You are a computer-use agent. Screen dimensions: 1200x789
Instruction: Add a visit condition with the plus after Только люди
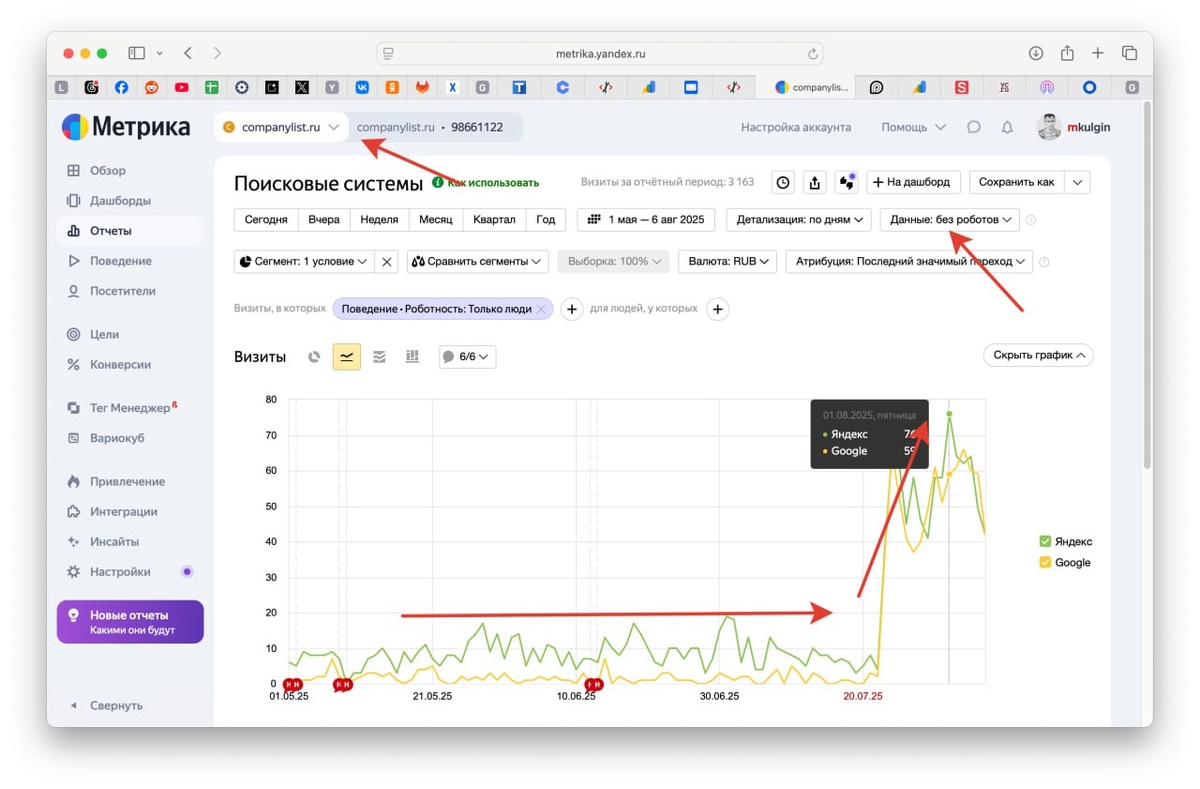(x=572, y=309)
